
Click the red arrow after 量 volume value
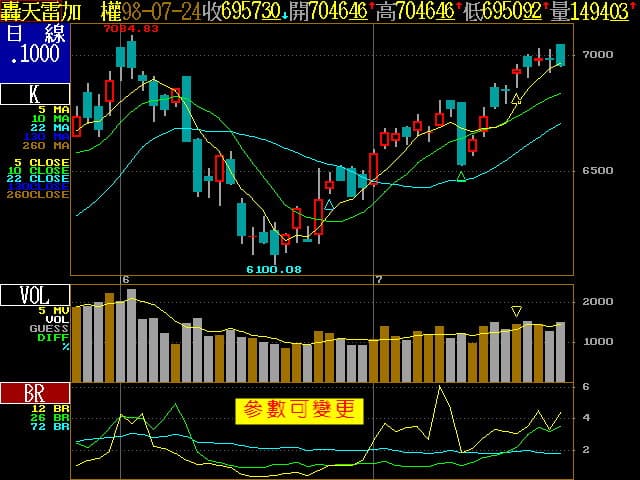point(634,9)
